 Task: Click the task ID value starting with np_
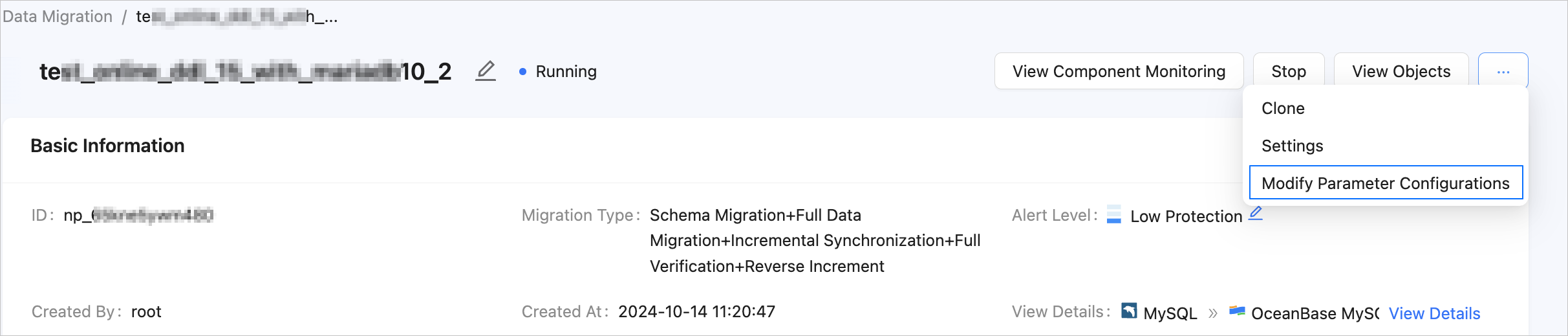point(138,215)
